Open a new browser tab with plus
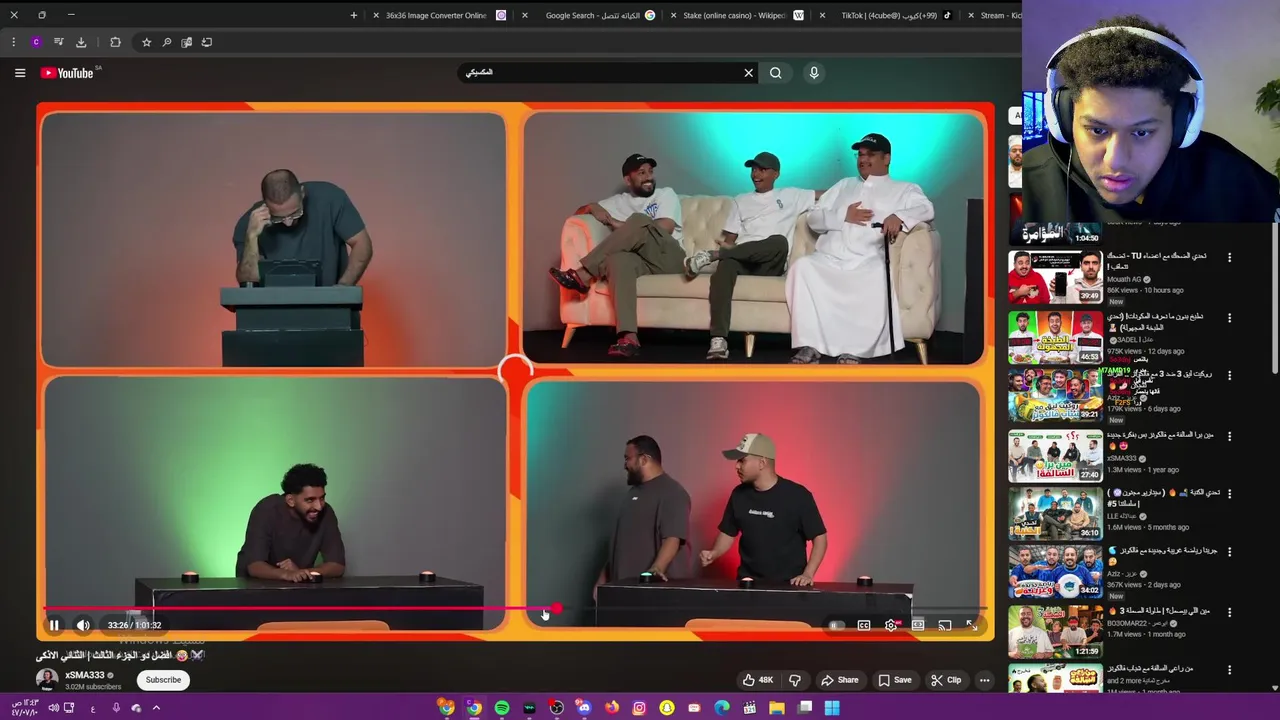Screen dimensions: 1280x720 pos(354,15)
